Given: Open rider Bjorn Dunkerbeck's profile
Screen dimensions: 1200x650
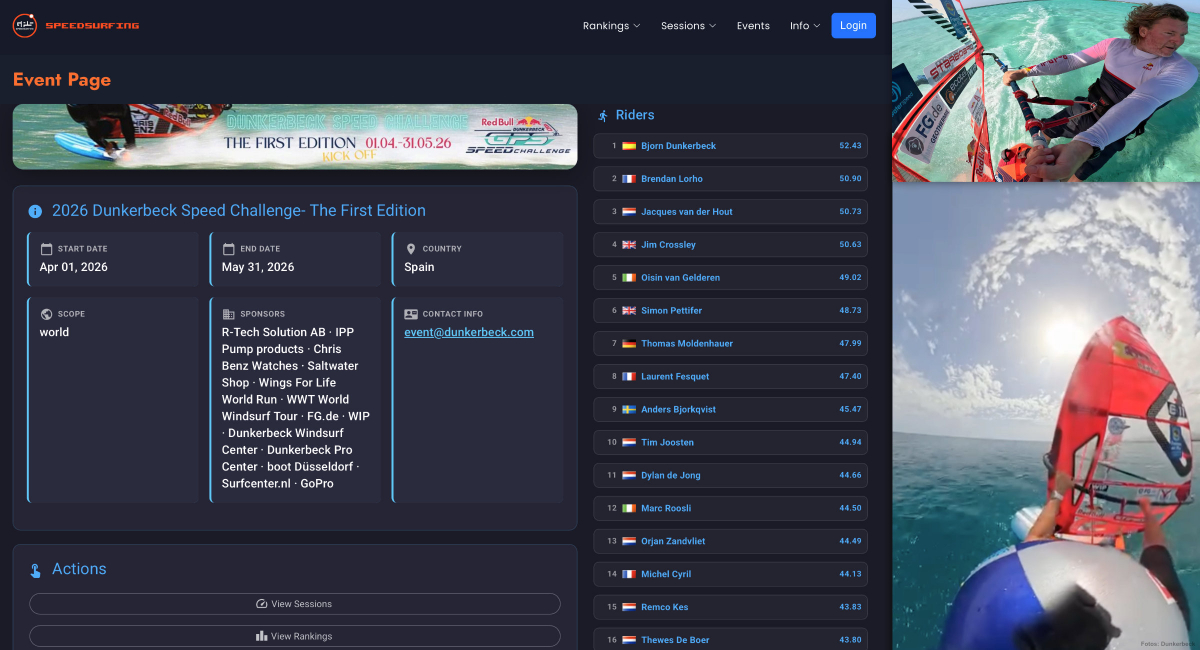Looking at the screenshot, I should (x=678, y=146).
